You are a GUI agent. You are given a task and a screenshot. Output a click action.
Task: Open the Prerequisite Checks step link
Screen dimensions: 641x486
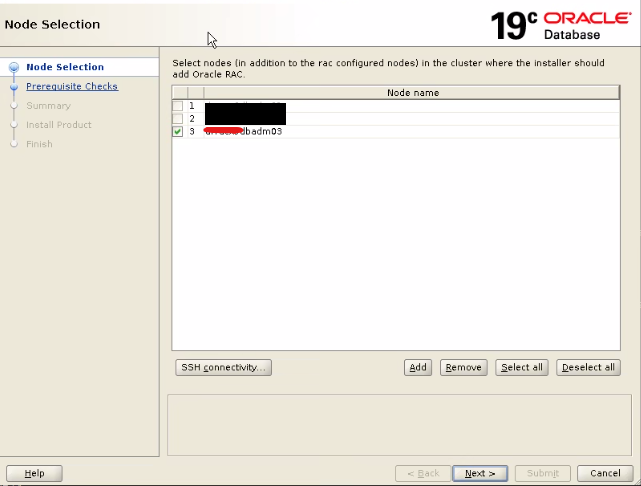click(72, 86)
